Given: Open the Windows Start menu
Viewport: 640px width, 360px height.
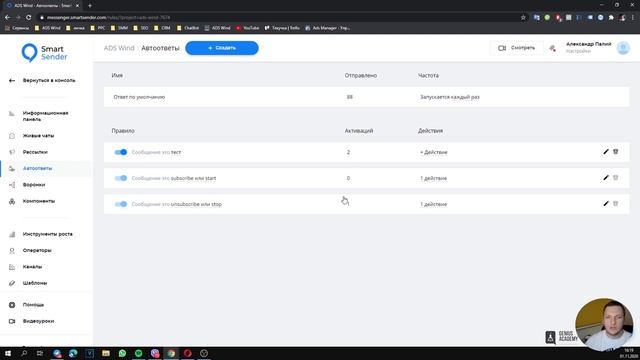Looking at the screenshot, I should 8,353.
